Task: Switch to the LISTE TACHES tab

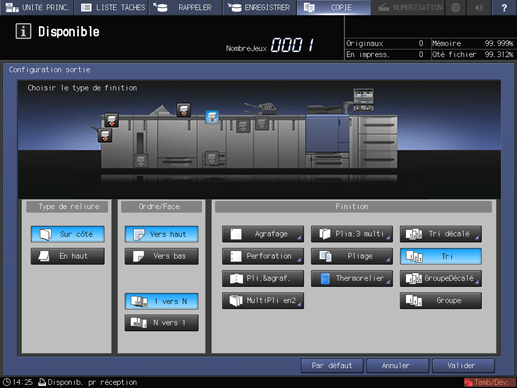Action: click(112, 7)
